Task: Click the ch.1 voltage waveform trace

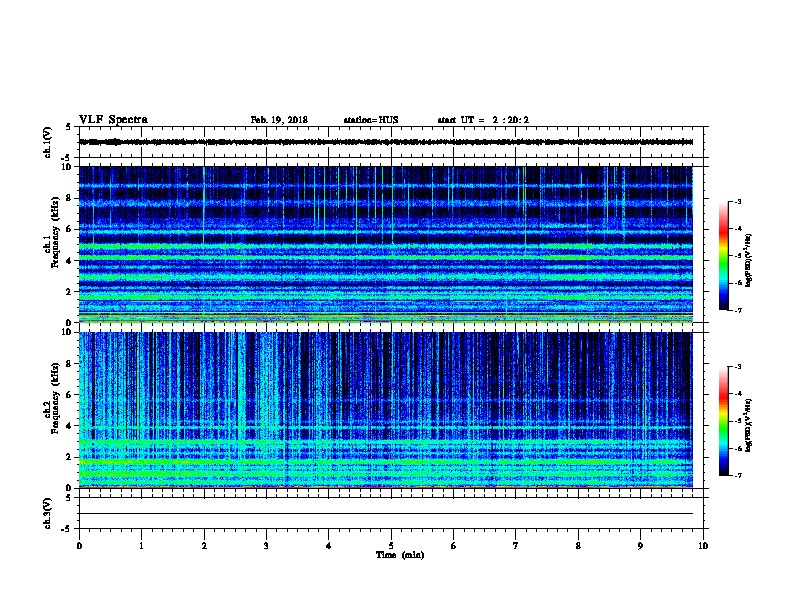Action: [x=386, y=142]
